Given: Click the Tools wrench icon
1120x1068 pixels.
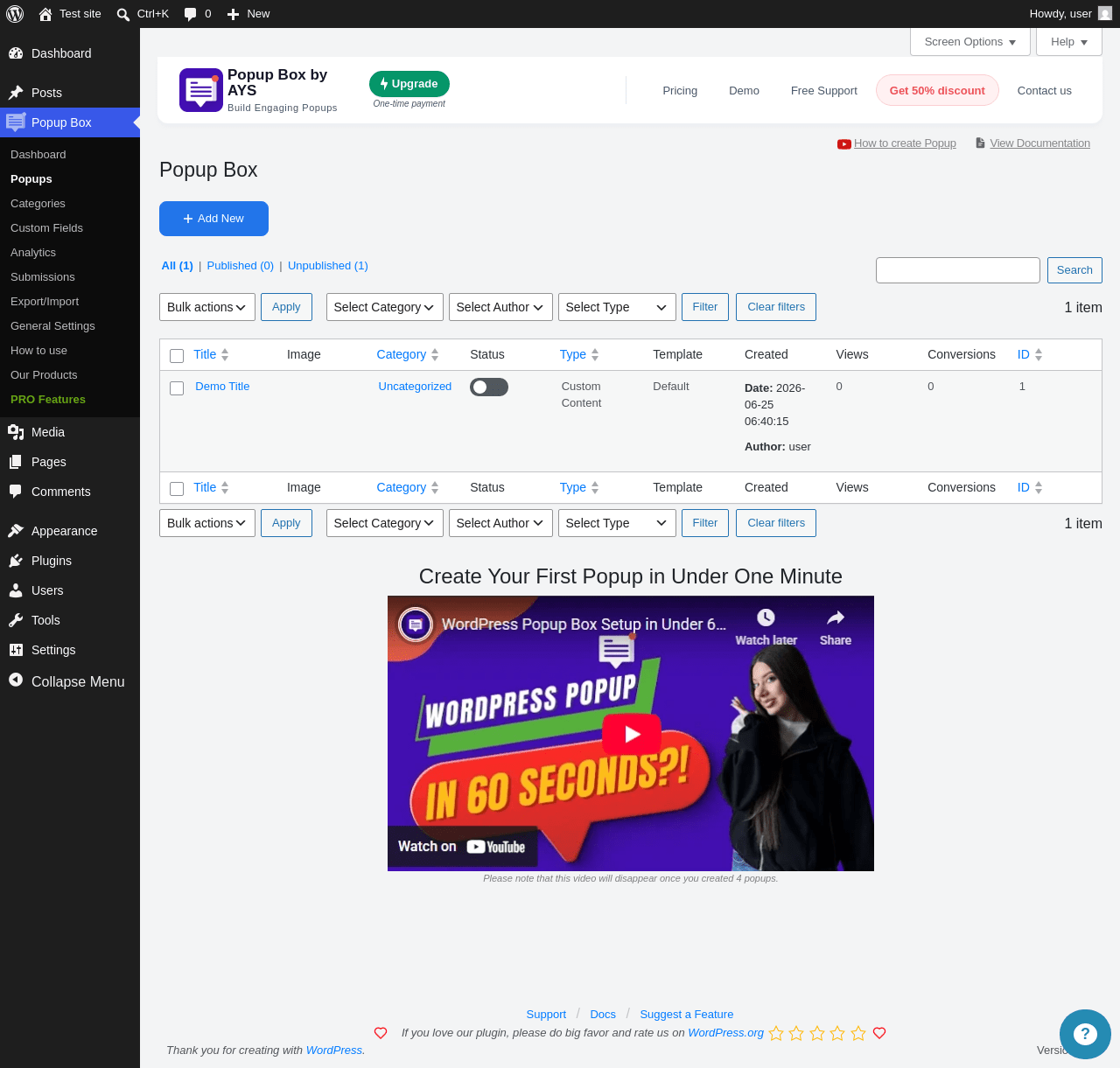Looking at the screenshot, I should 16,620.
